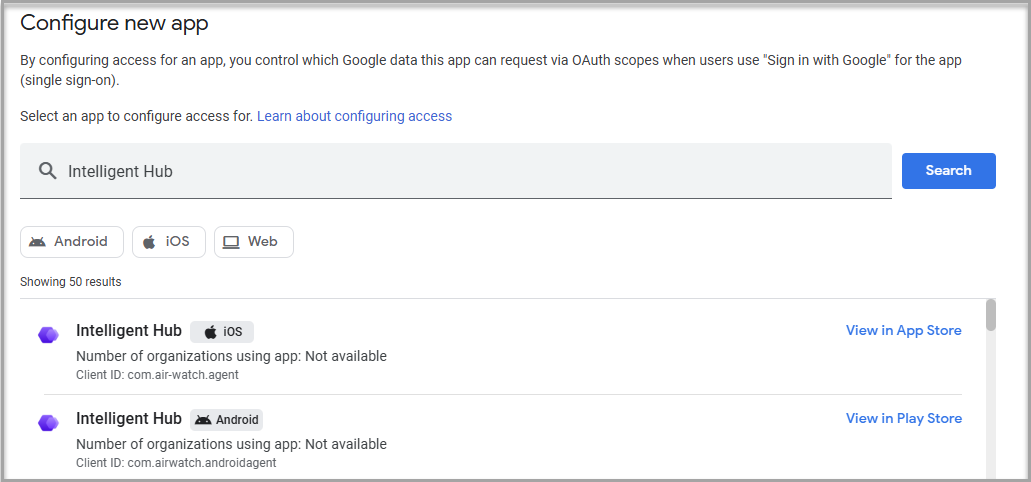The image size is (1031, 482).
Task: Click the Android badge on second result
Action: 227,420
